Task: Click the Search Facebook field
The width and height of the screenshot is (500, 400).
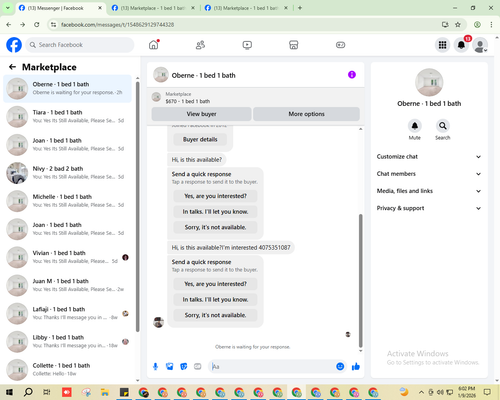Action: pos(80,45)
